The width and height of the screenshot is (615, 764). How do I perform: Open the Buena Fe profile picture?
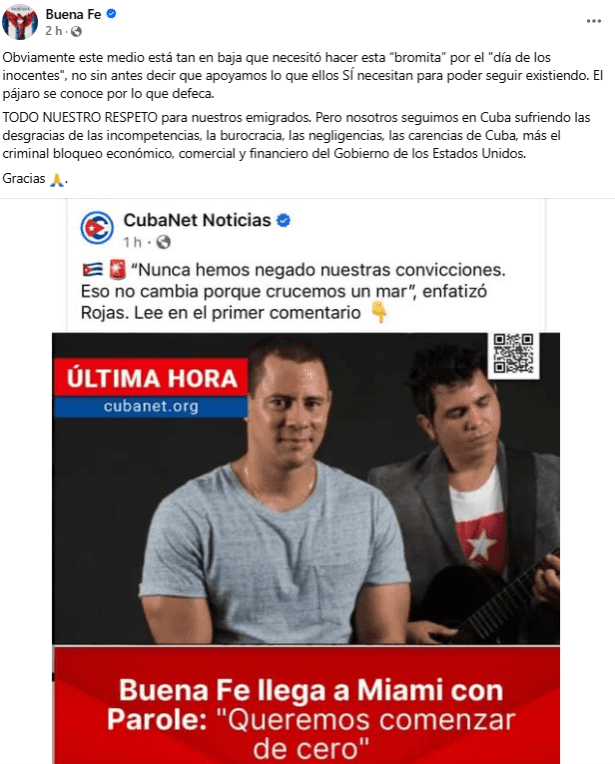[x=20, y=21]
